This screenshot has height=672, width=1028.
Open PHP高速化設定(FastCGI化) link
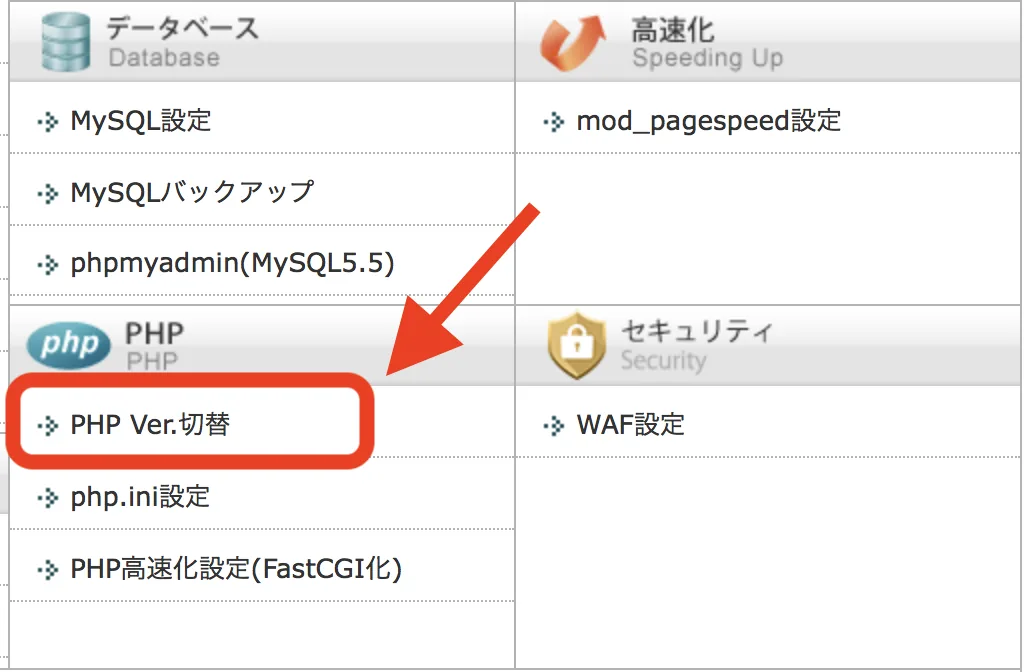coord(236,569)
